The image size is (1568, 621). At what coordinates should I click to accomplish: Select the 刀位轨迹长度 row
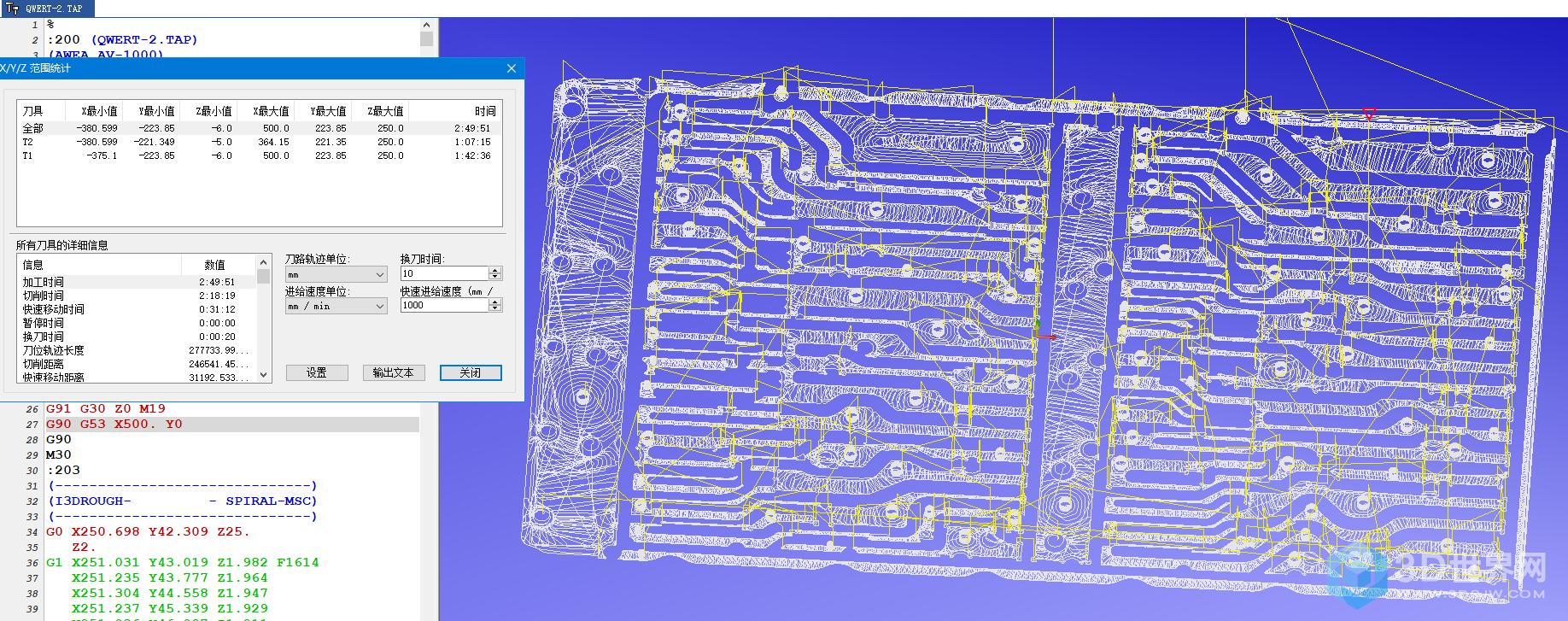(x=137, y=350)
